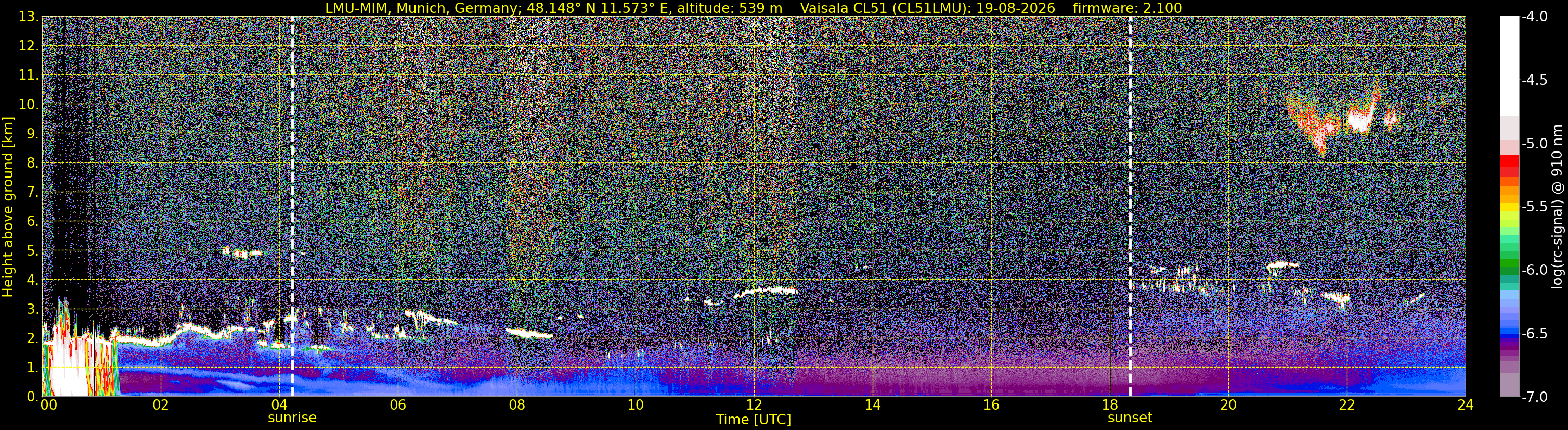Click the "13." height axis tick label
1568x430 pixels.
[28, 17]
